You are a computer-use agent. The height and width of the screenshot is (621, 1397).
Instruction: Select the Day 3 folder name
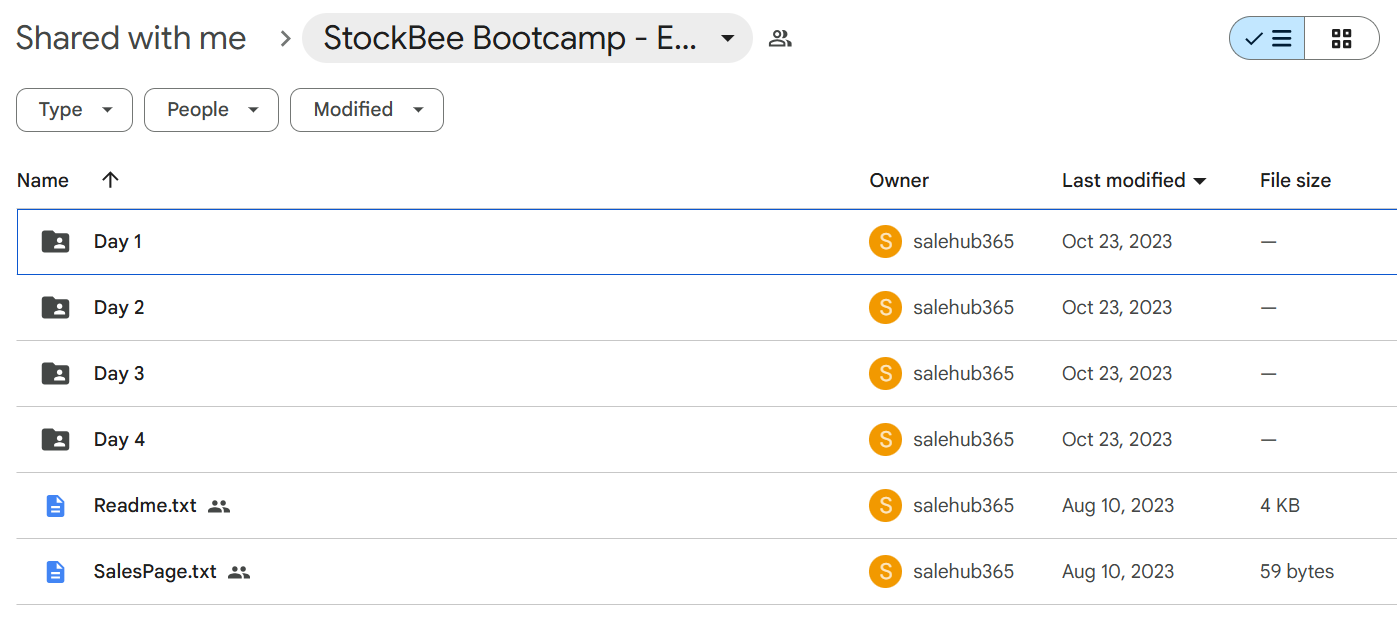(x=119, y=373)
